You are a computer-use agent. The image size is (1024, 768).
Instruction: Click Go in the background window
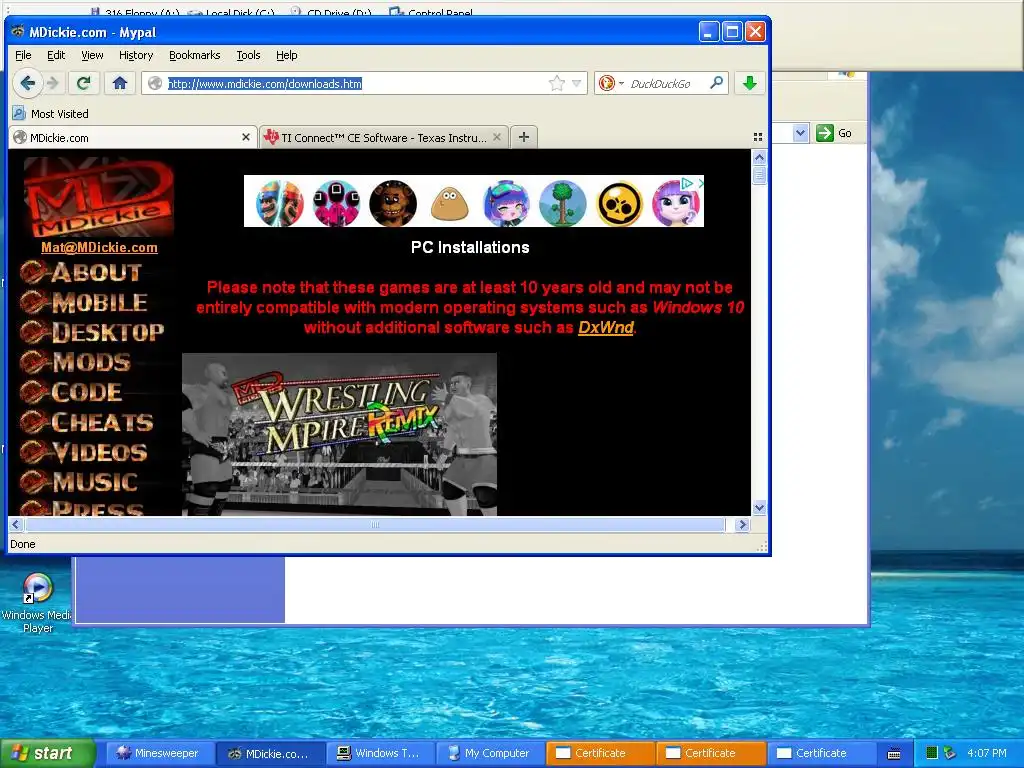pos(835,133)
